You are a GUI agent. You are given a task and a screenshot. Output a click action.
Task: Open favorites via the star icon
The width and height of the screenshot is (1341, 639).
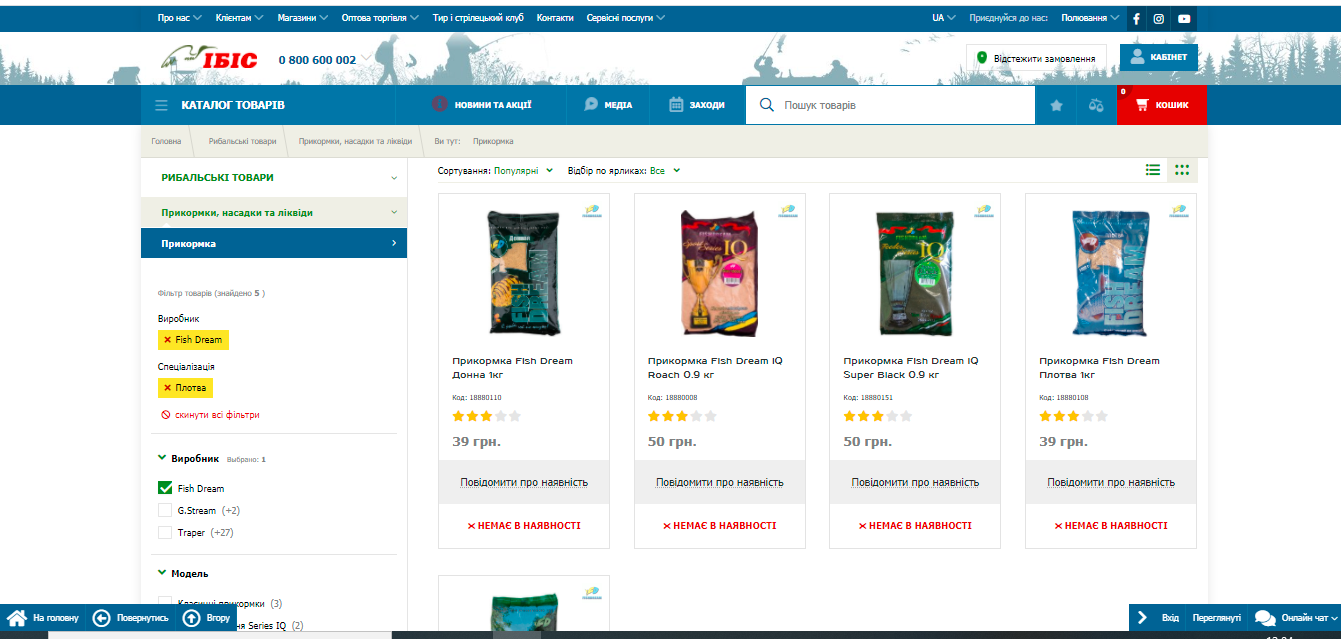1056,105
